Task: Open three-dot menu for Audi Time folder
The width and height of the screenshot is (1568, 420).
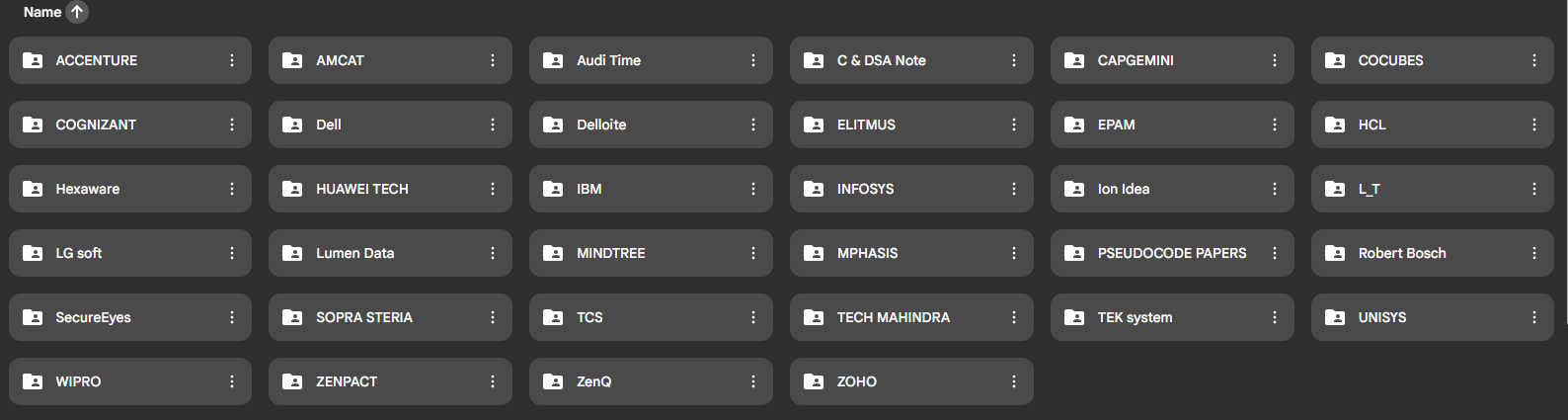Action: 753,60
